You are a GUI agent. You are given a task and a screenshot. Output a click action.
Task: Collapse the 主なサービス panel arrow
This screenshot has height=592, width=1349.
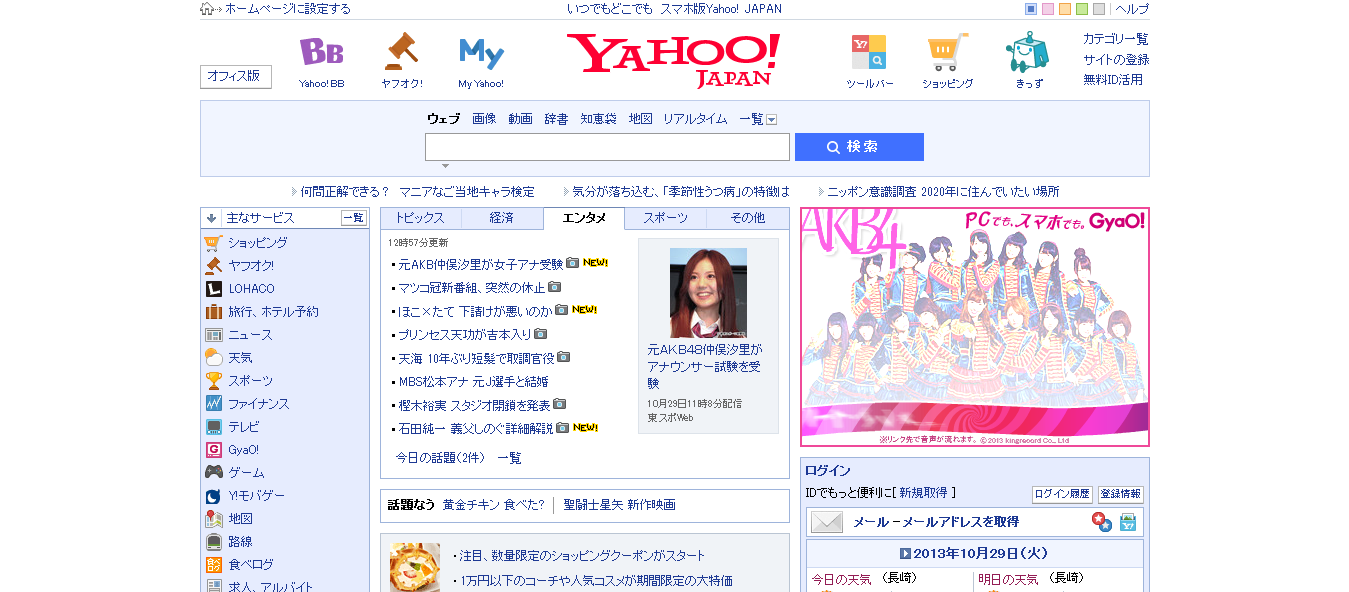point(212,218)
